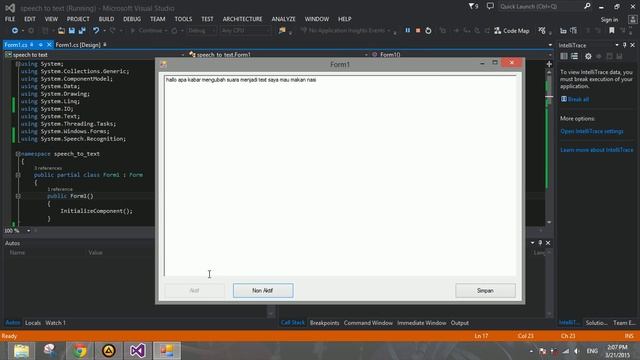This screenshot has width=640, height=360.
Task: Click the ENG language indicator
Action: click(592, 351)
